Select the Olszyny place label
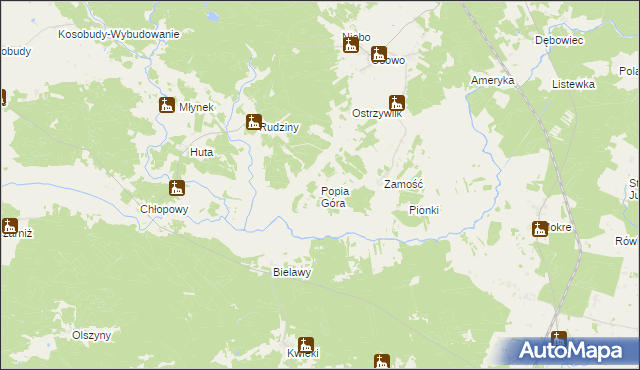Viewport: 640px width, 370px height. (x=91, y=336)
